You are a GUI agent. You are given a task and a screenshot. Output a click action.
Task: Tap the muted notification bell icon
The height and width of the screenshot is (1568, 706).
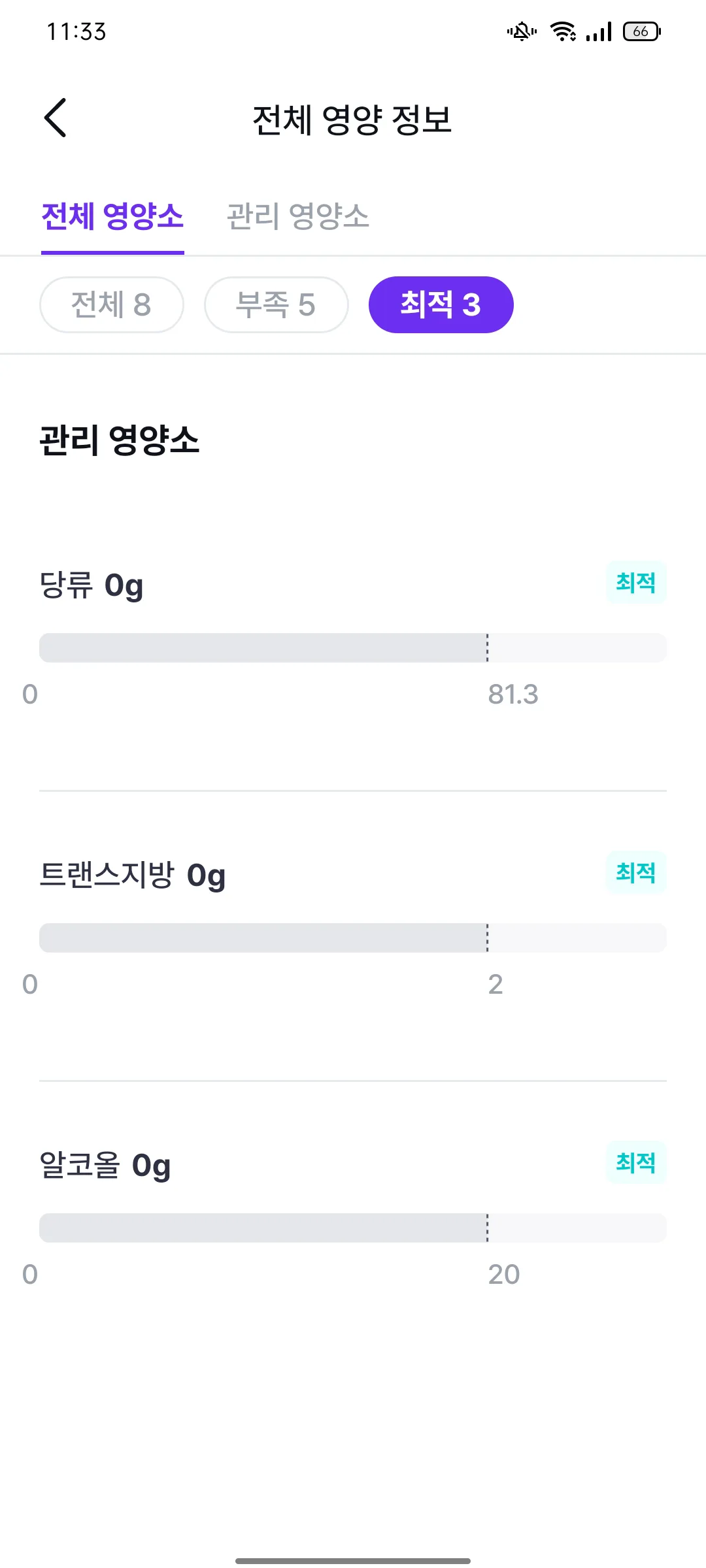(x=522, y=31)
